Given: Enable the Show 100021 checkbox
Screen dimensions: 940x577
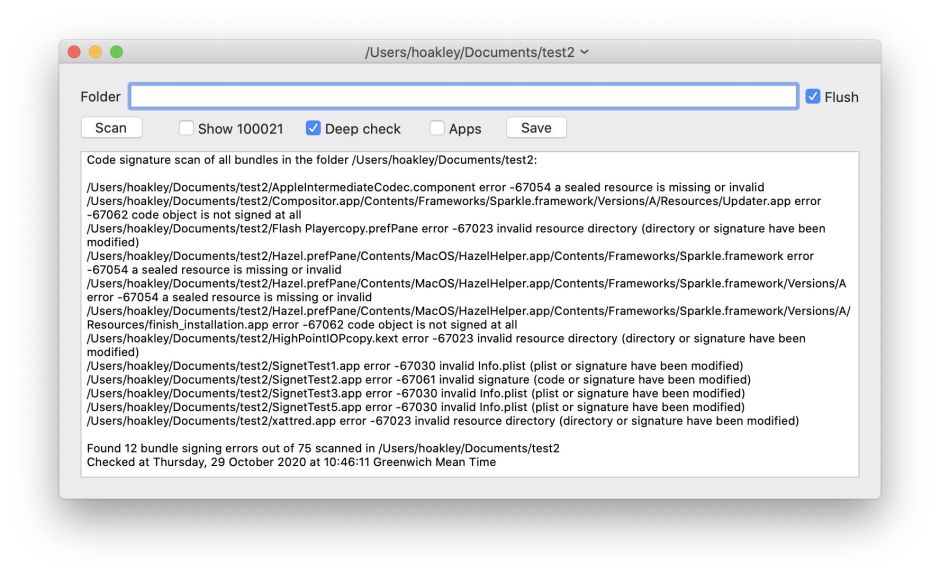Looking at the screenshot, I should [186, 128].
